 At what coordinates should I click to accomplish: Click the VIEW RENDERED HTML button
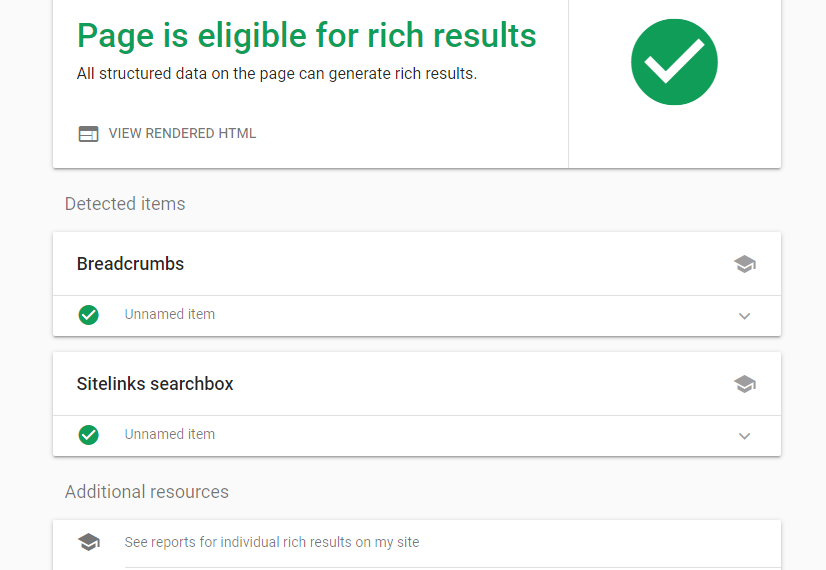[x=182, y=134]
